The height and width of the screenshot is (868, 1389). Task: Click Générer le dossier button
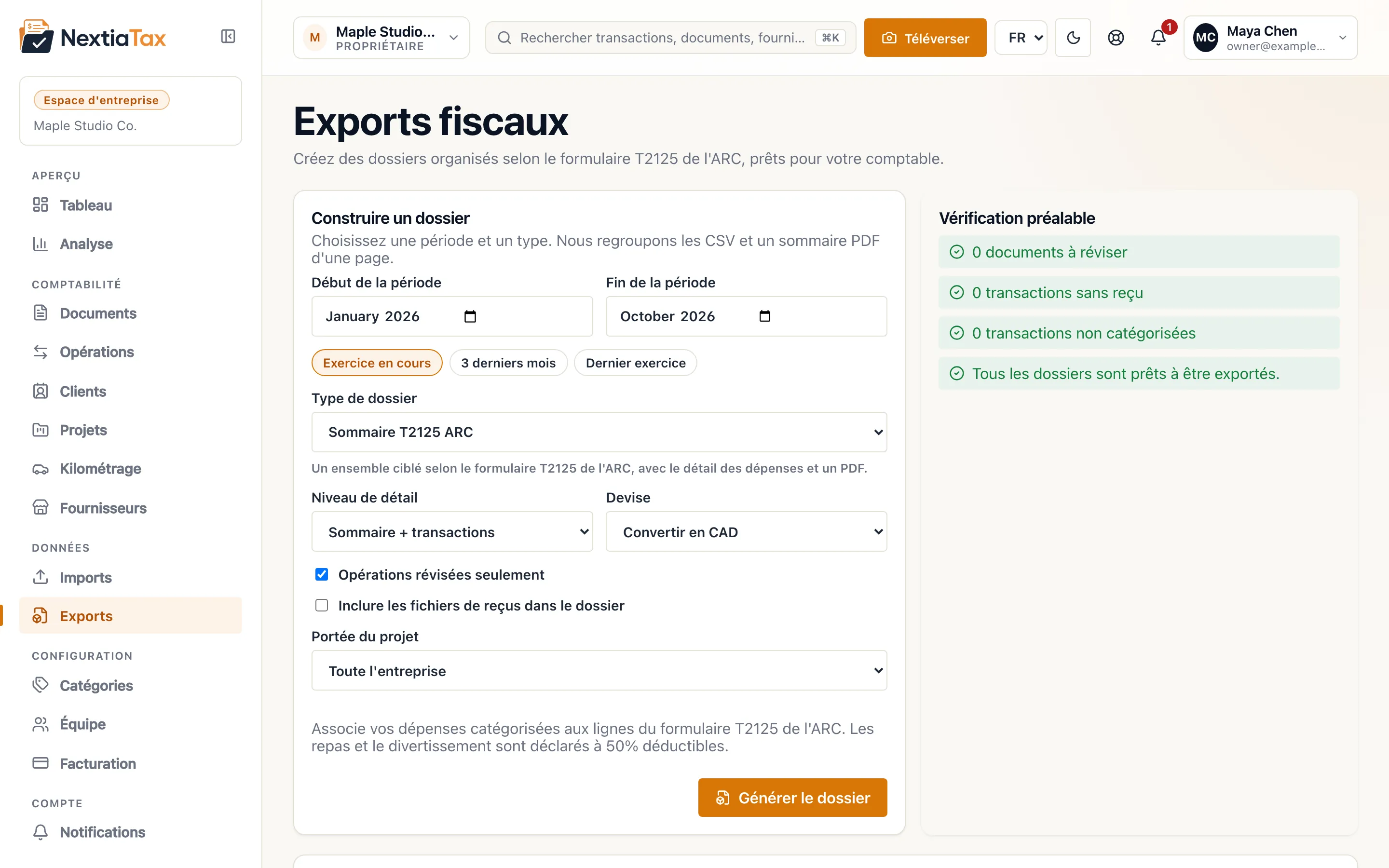[792, 798]
